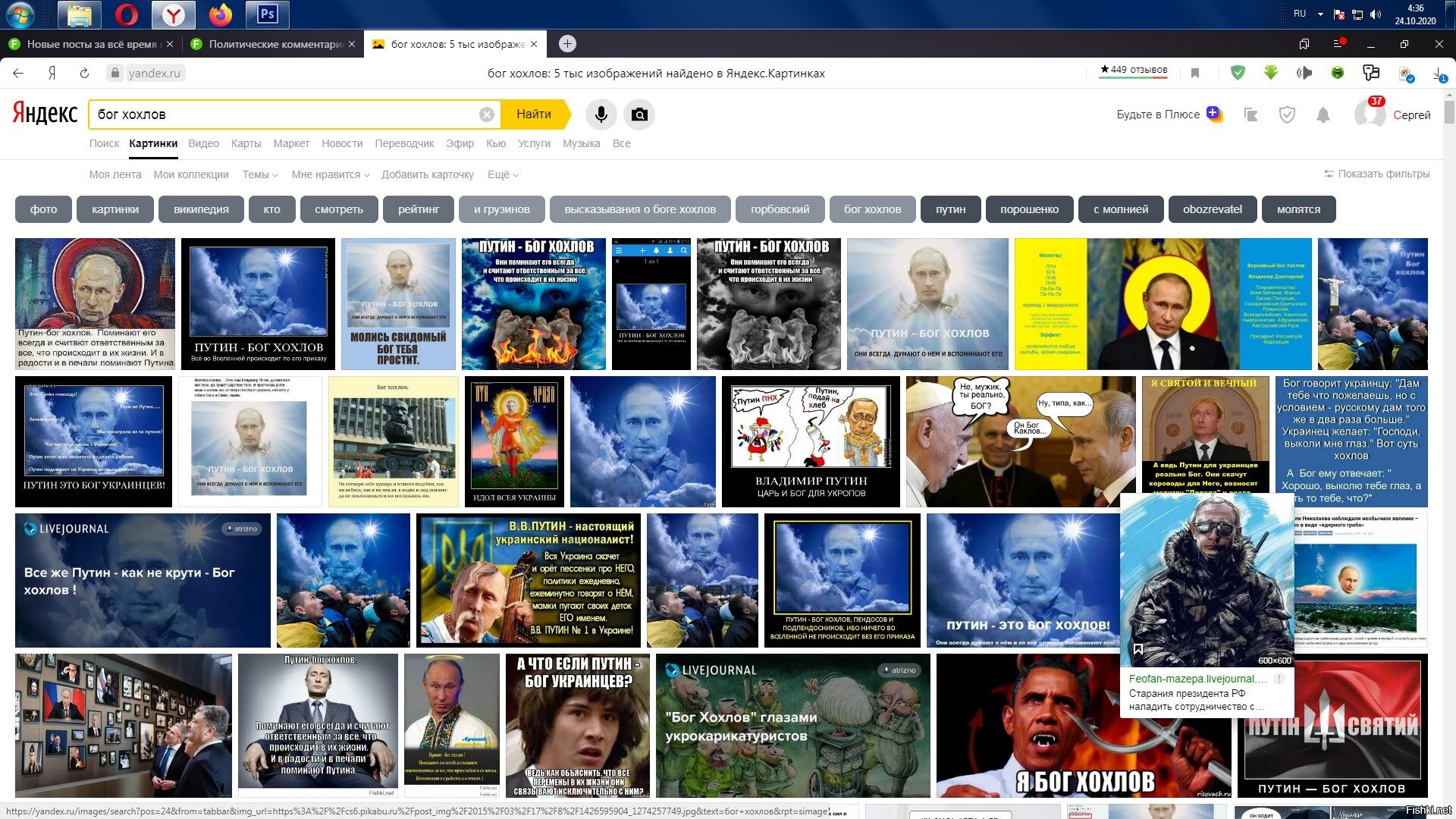Open the green download arrow extension
The height and width of the screenshot is (819, 1456).
click(x=1271, y=72)
